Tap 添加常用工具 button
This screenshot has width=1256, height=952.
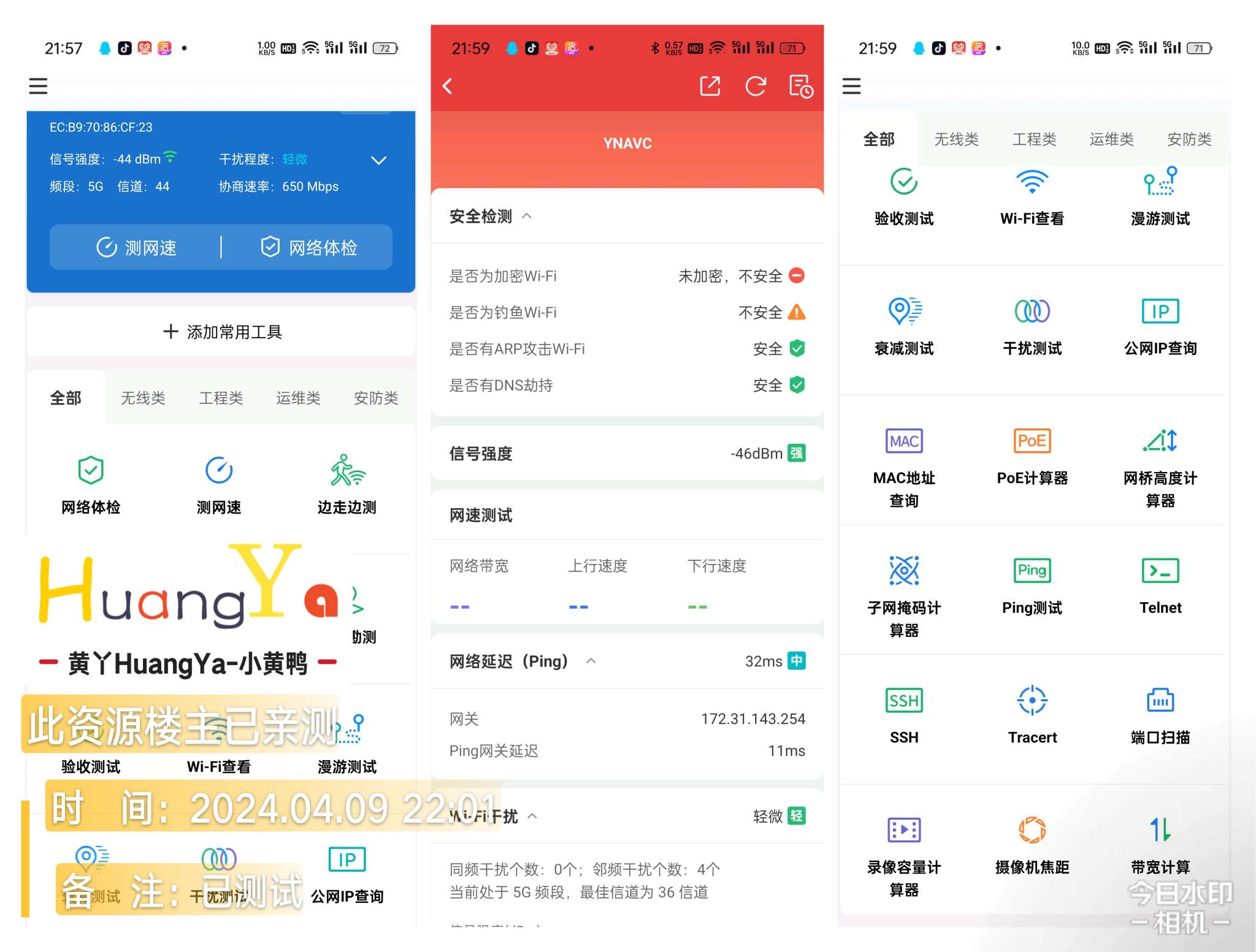[221, 332]
